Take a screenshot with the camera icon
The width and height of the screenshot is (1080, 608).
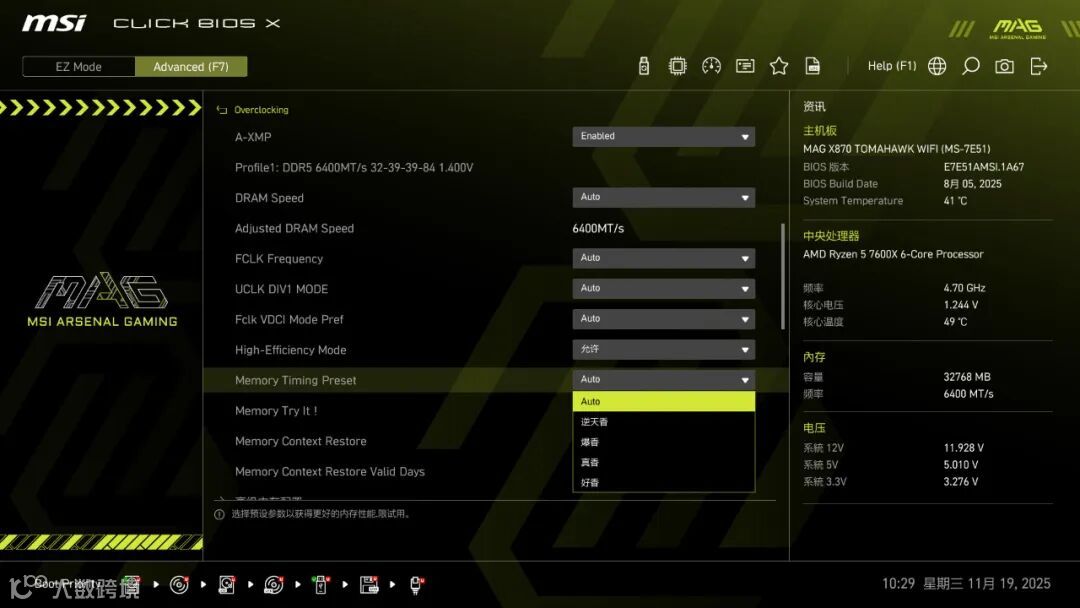[x=1004, y=66]
